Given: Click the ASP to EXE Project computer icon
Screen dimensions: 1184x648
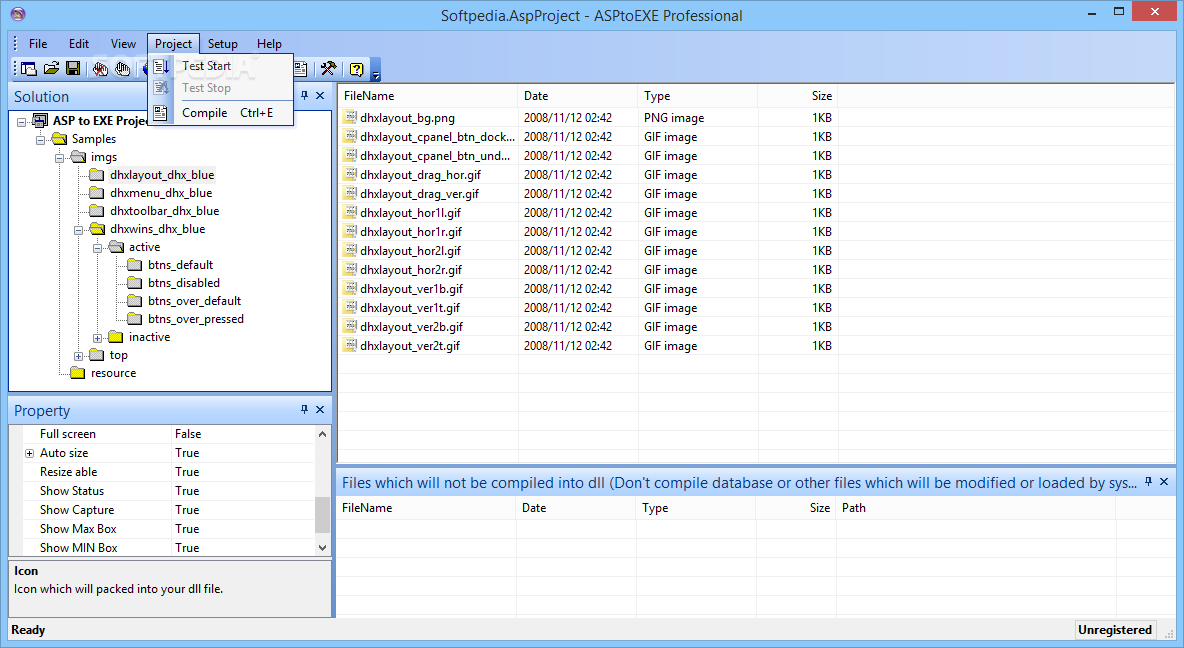Looking at the screenshot, I should pyautogui.click(x=40, y=120).
